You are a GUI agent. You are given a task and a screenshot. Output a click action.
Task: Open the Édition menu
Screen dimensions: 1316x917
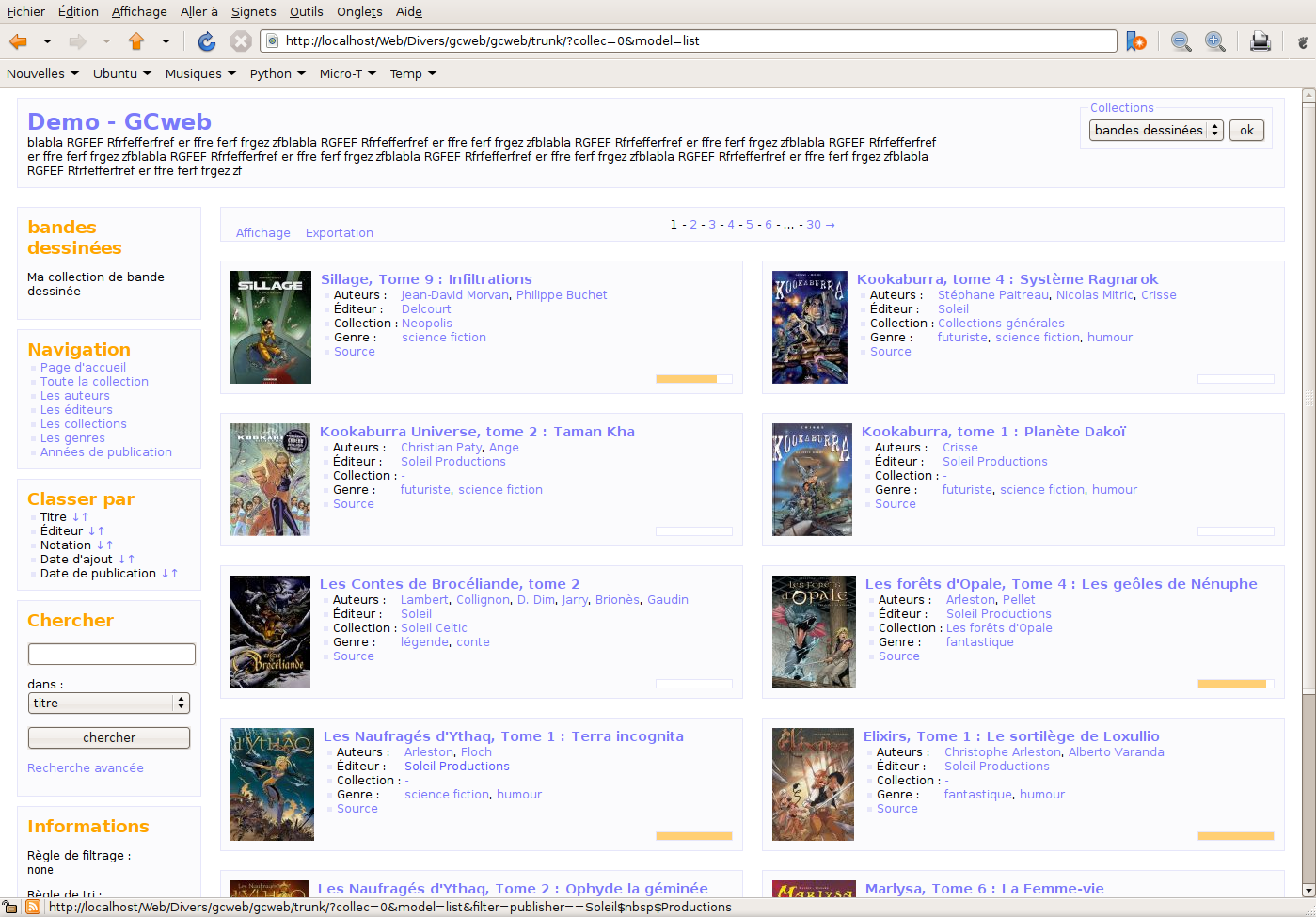[x=78, y=11]
